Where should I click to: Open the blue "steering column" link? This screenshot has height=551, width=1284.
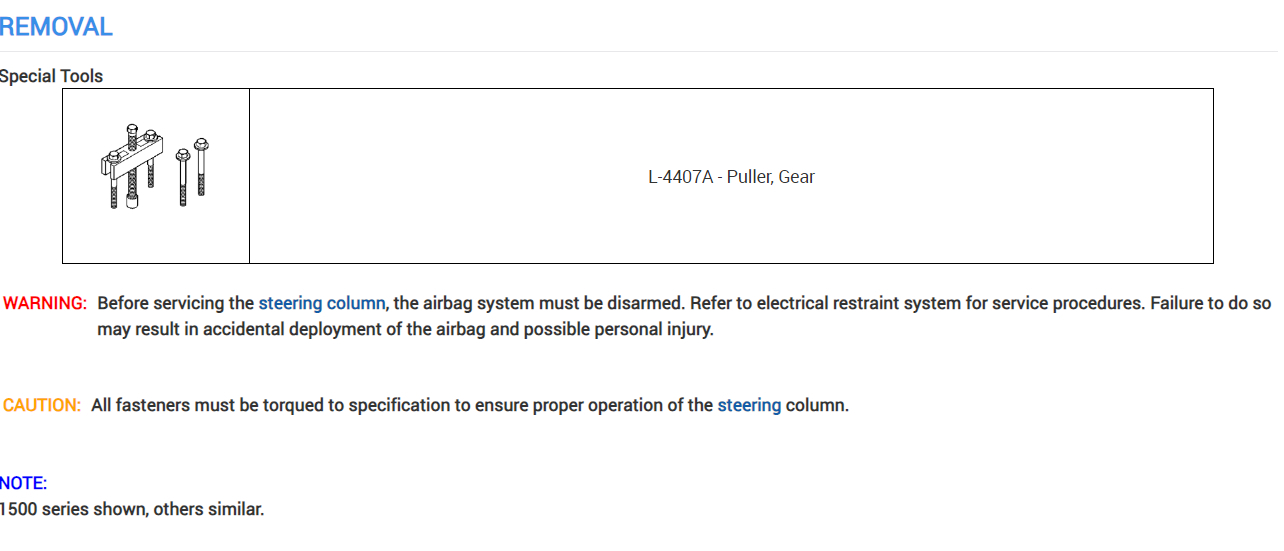click(321, 303)
